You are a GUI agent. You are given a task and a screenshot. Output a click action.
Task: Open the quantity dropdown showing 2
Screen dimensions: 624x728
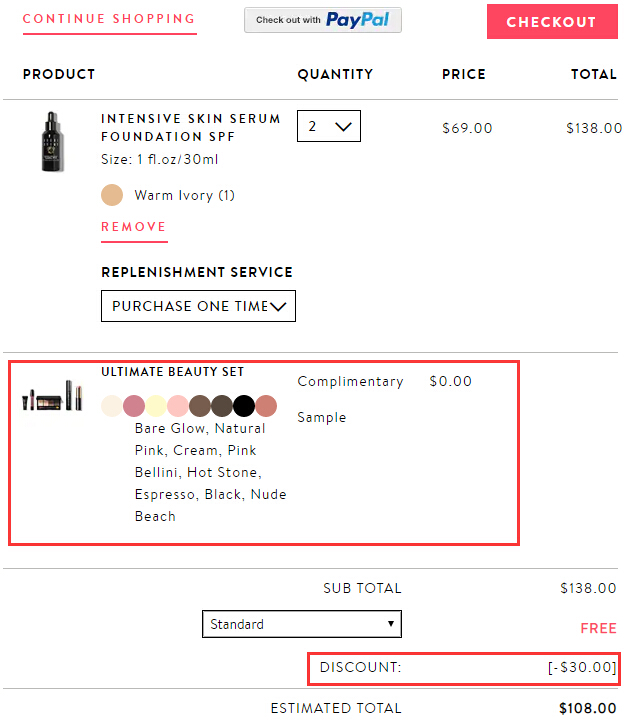tap(329, 126)
